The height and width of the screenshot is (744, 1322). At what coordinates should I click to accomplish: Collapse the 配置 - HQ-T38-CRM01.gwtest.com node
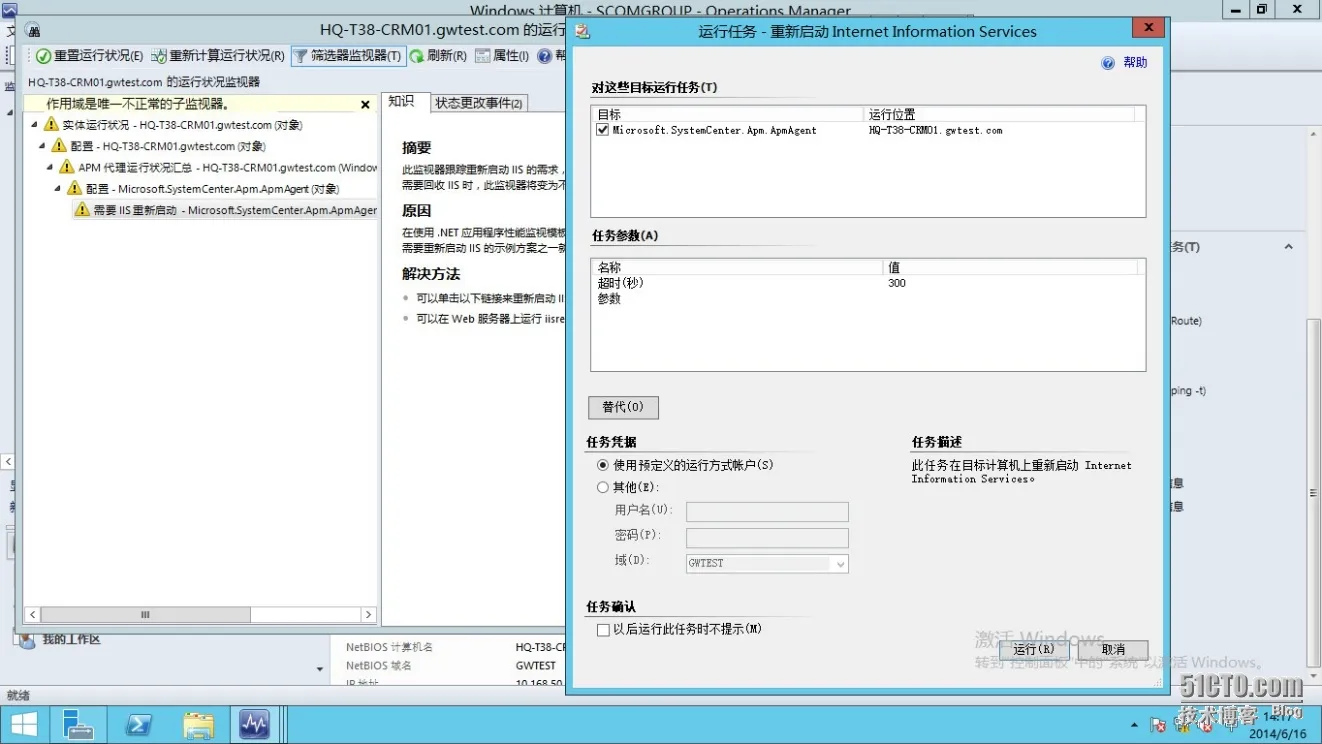[43, 146]
